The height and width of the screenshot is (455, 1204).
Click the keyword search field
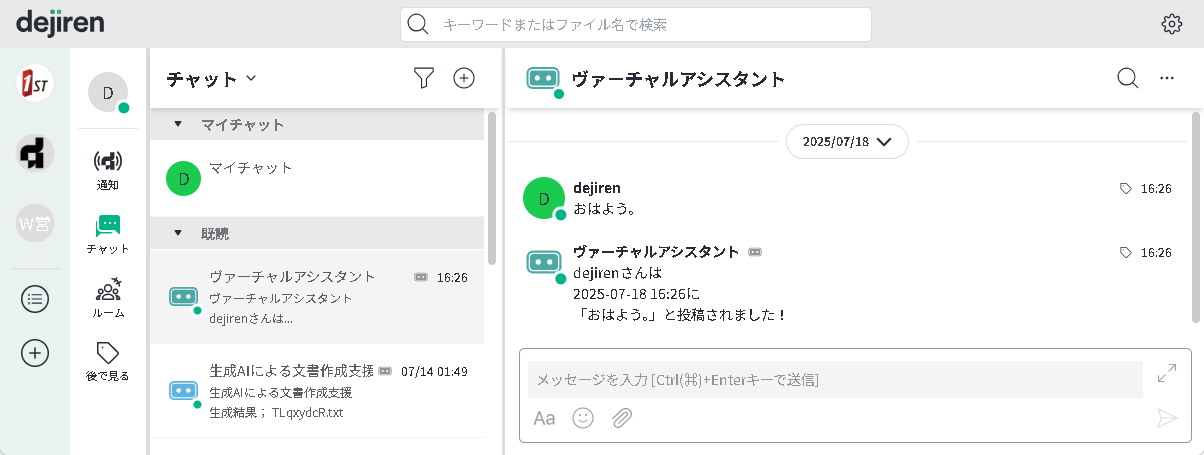click(635, 25)
